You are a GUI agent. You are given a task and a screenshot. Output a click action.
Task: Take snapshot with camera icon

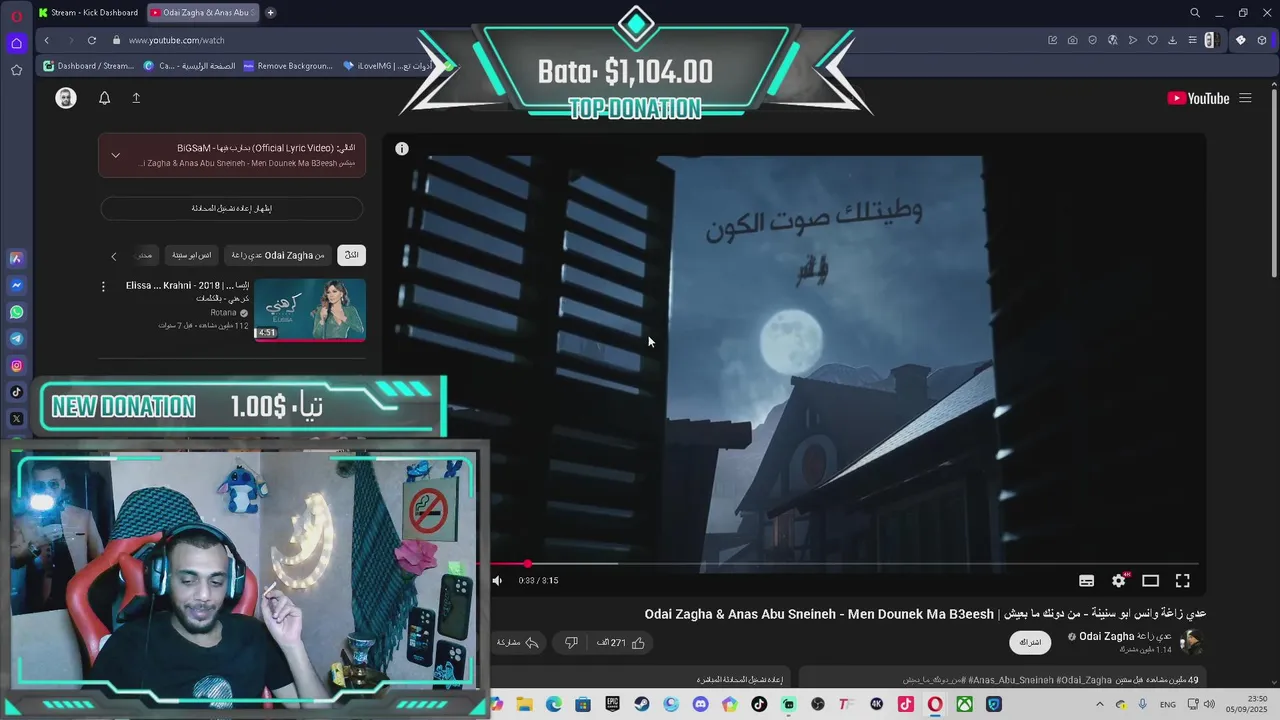[1072, 40]
